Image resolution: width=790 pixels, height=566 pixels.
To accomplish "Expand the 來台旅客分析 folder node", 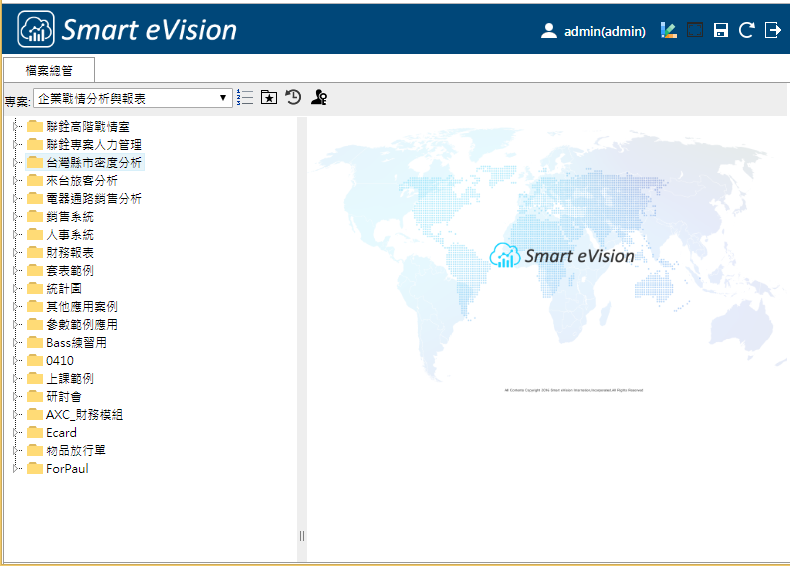I will tap(15, 180).
